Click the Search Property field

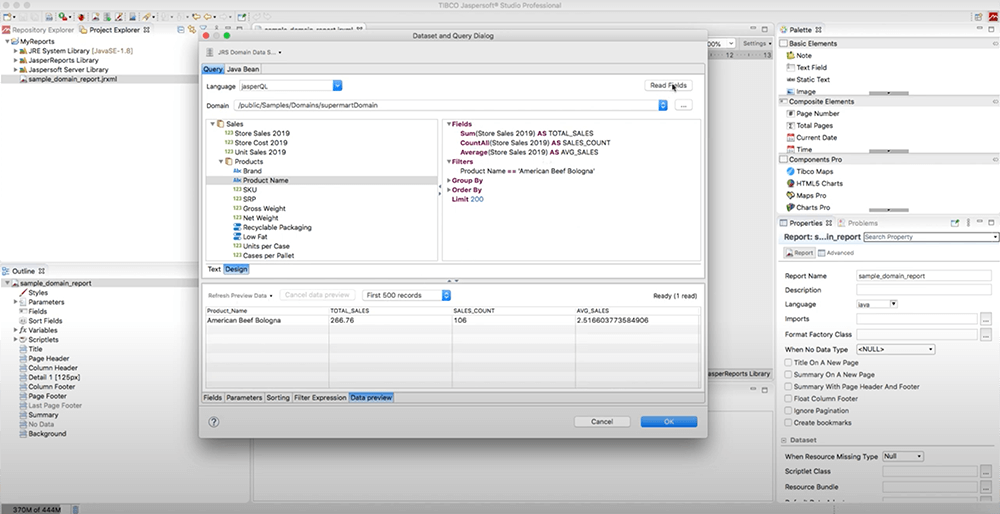click(x=930, y=237)
